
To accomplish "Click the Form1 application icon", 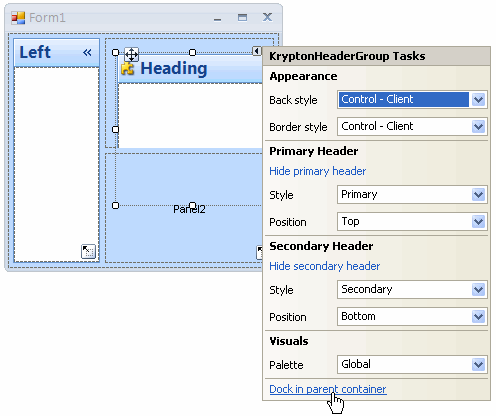I will 18,18.
